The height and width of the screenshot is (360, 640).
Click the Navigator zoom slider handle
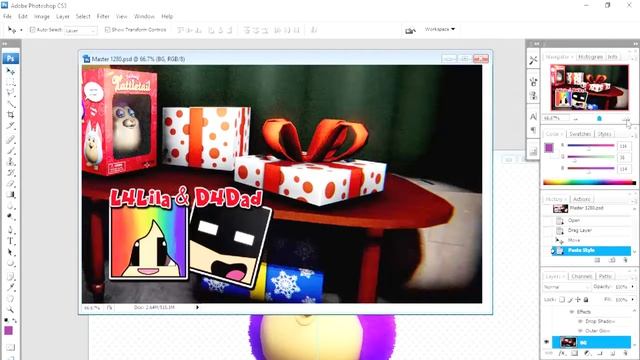point(599,119)
